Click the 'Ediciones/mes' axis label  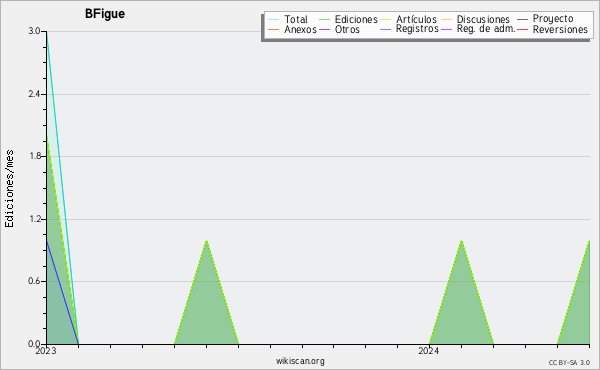click(9, 189)
